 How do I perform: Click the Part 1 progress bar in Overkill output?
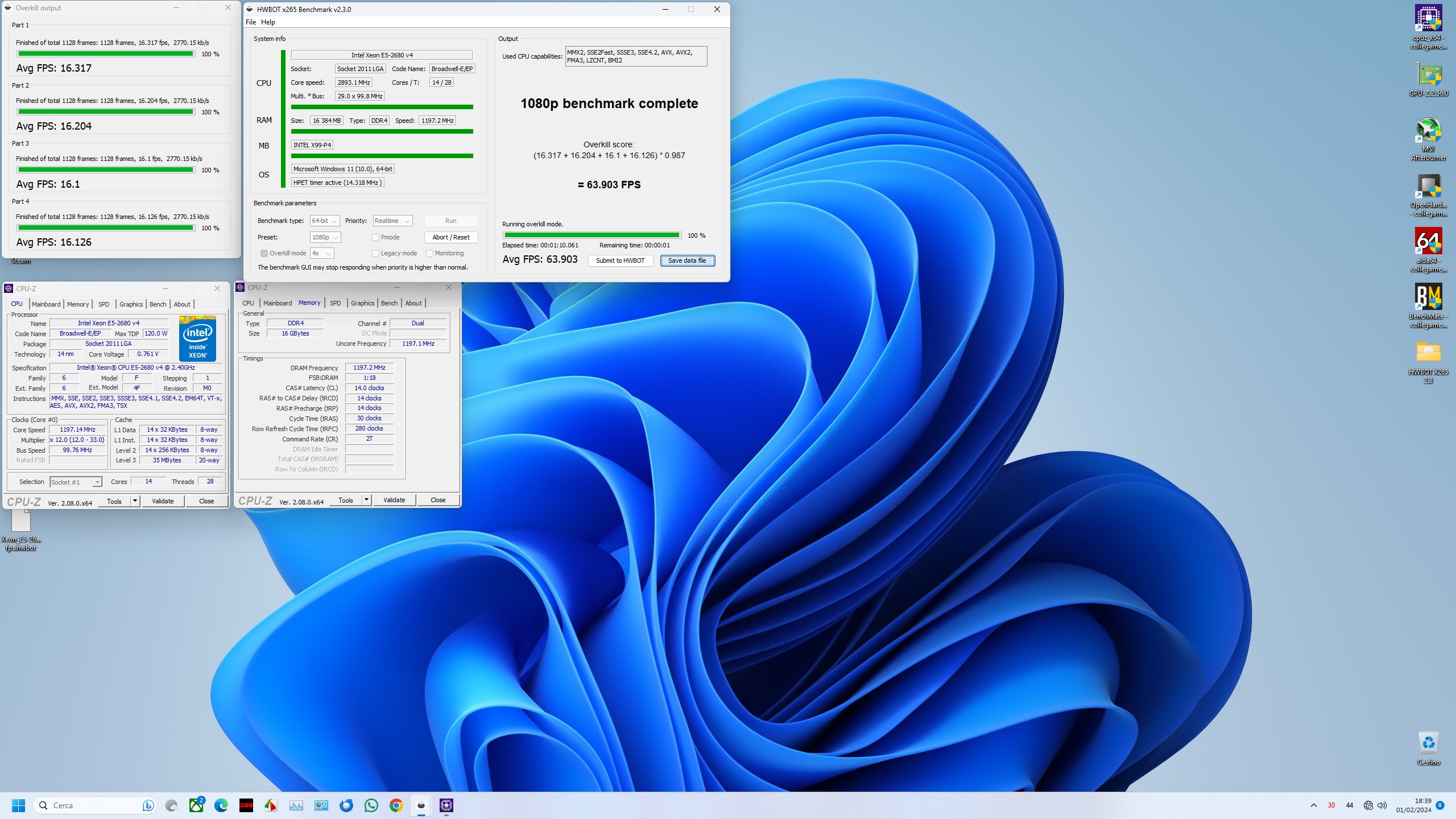[x=106, y=54]
